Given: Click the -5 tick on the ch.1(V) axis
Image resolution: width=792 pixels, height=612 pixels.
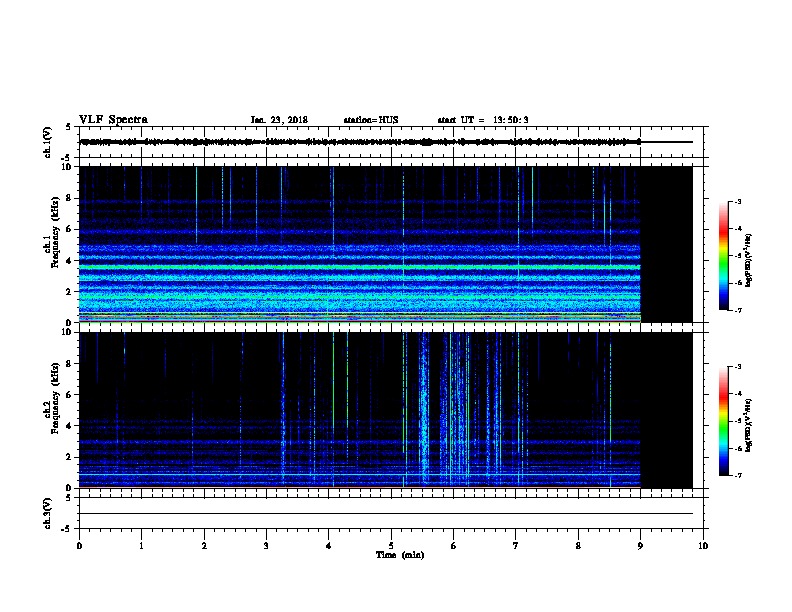Looking at the screenshot, I should tap(67, 158).
